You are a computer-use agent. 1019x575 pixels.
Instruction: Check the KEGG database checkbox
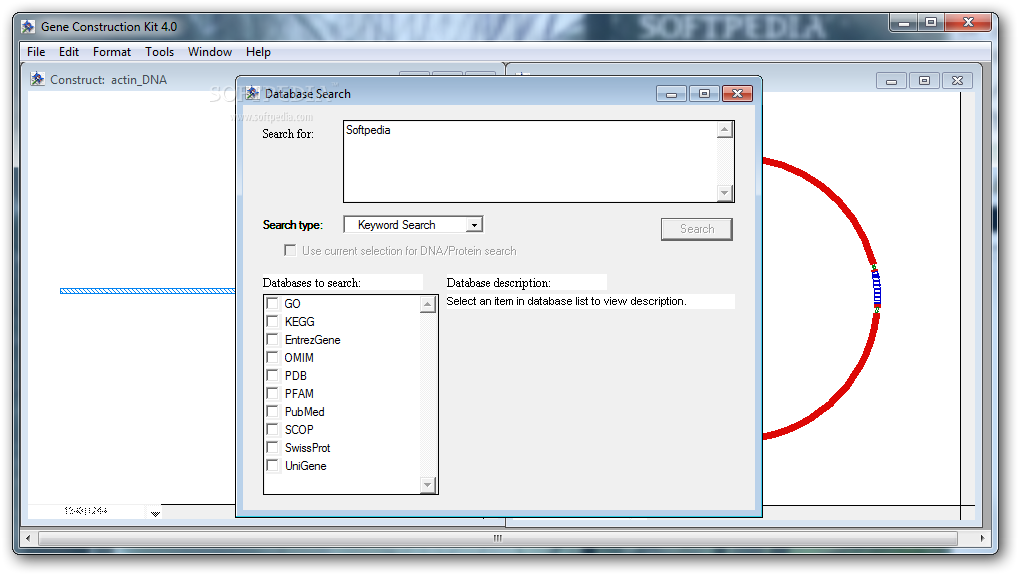point(272,322)
